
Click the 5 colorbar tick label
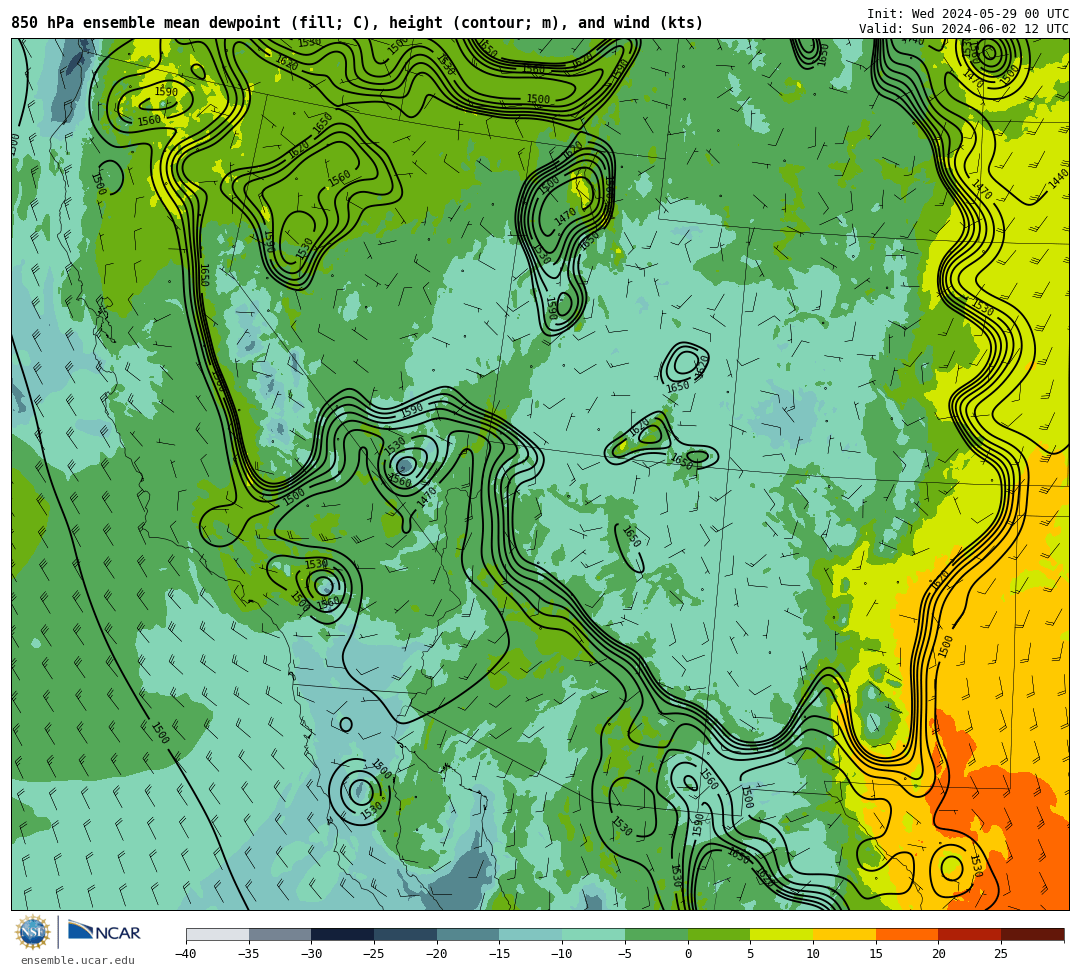click(x=751, y=954)
